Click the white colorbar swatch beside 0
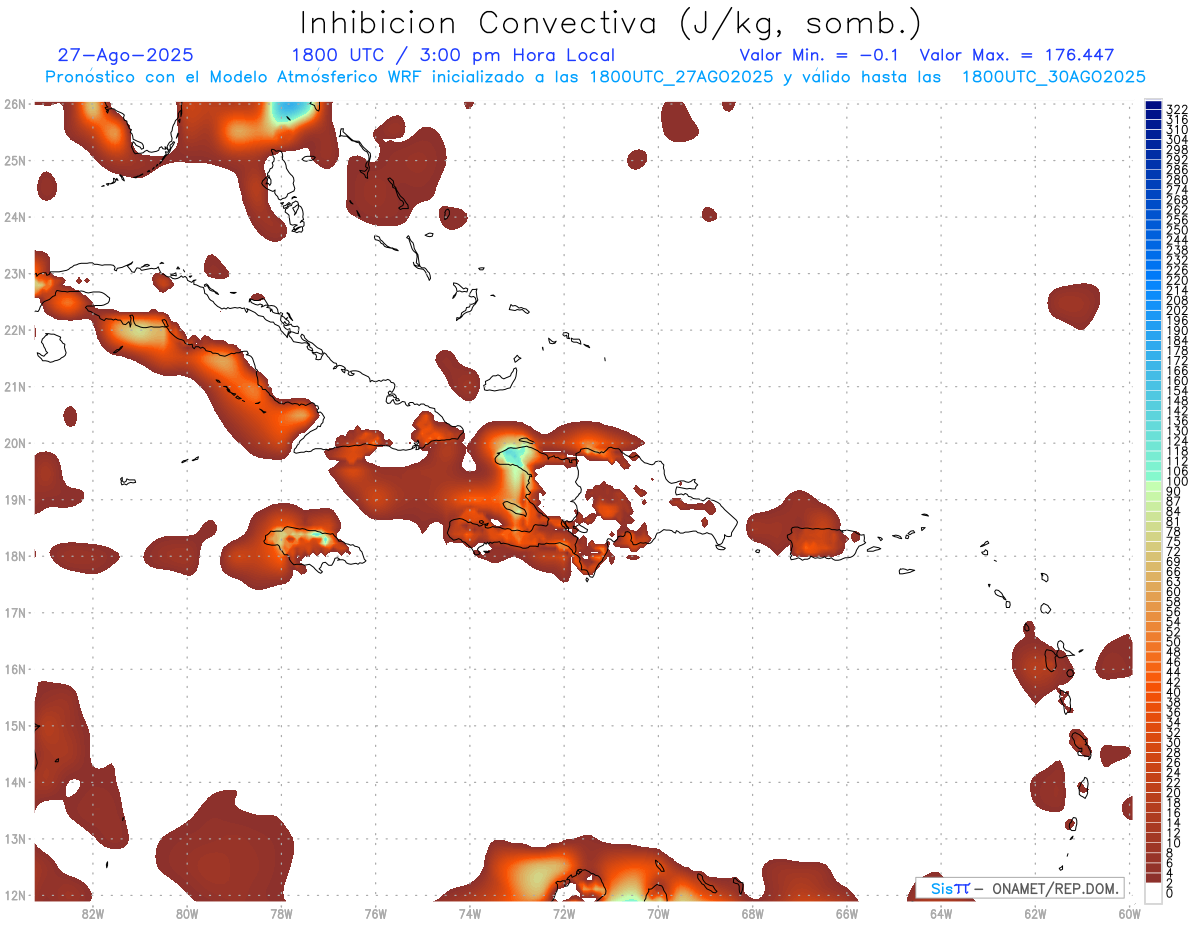This screenshot has width=1200, height=927. pos(1153,892)
